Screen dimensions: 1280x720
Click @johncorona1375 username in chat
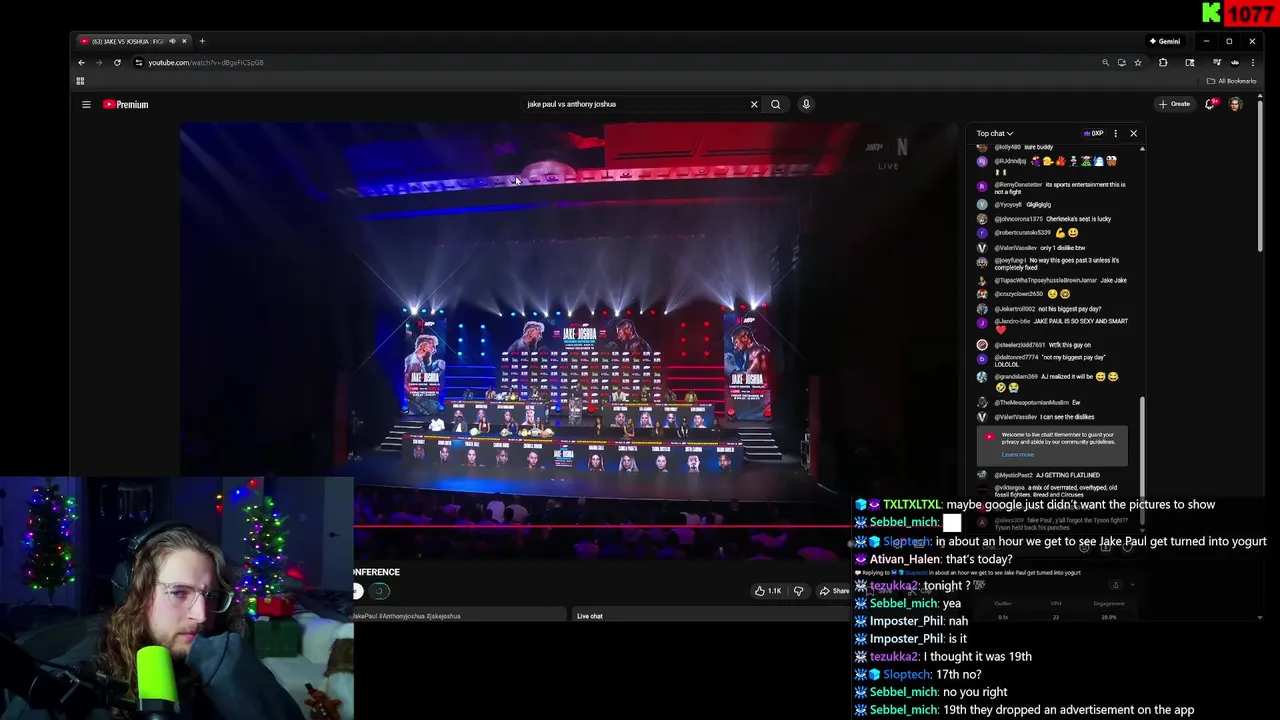(1017, 219)
